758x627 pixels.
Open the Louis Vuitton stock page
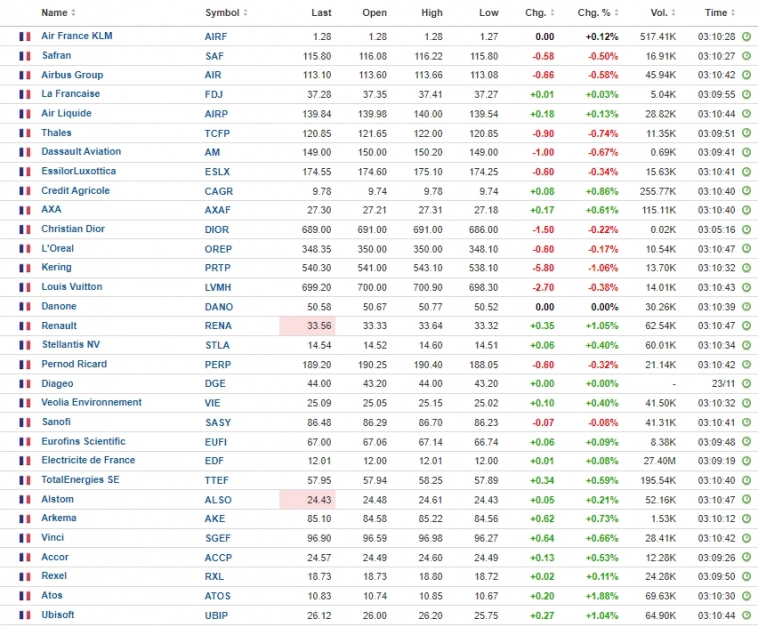pos(72,287)
